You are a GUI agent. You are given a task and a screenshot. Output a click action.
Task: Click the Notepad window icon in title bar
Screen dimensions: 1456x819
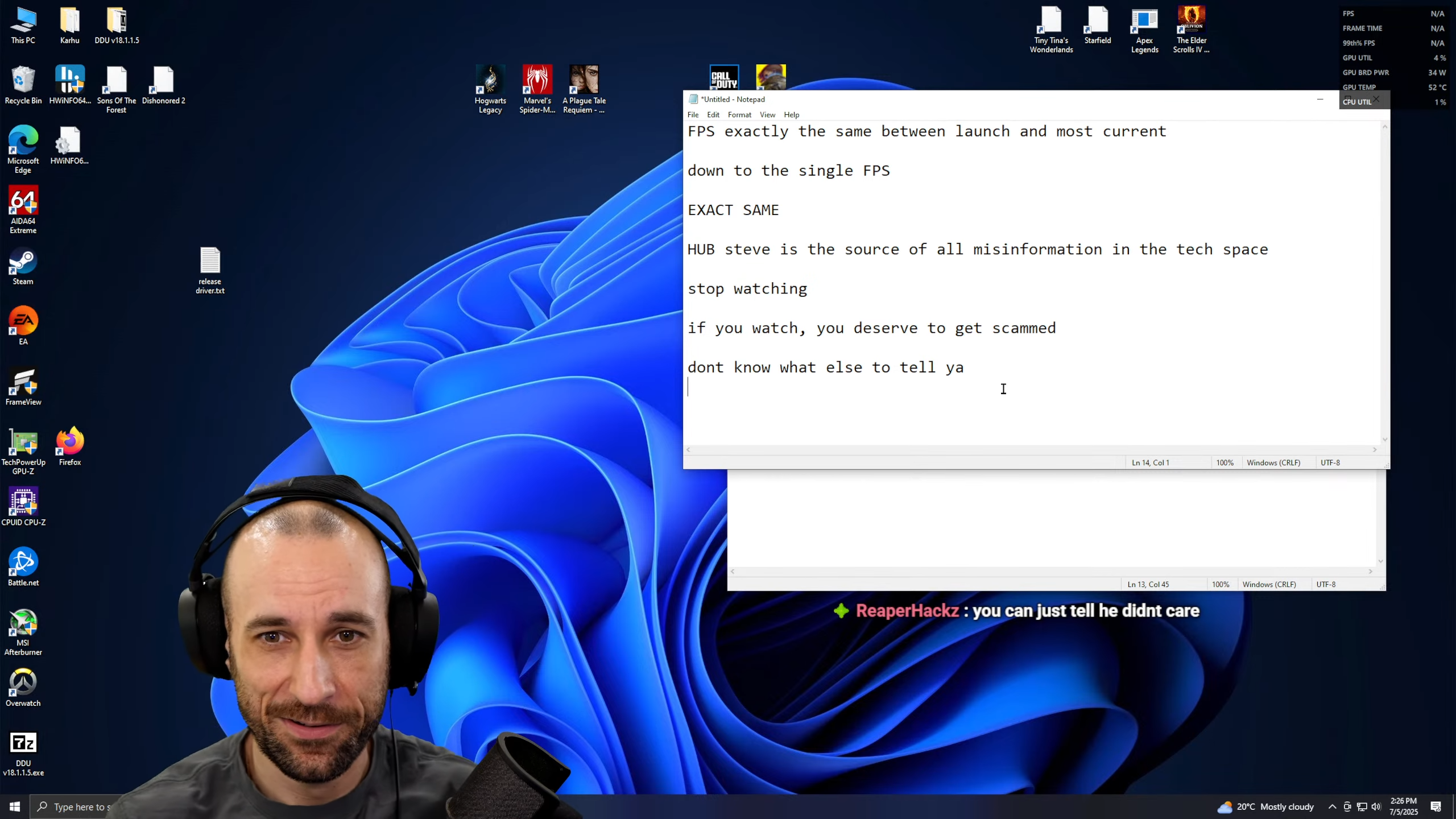(x=693, y=99)
